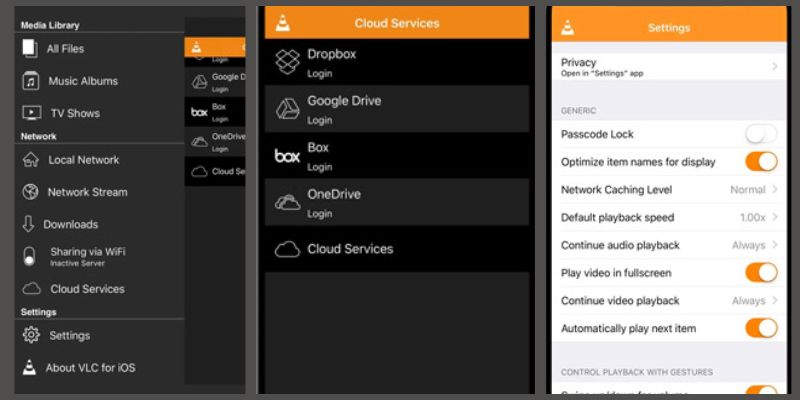Select the Dropbox logo in middle panel
The image size is (800, 400).
pyautogui.click(x=287, y=62)
